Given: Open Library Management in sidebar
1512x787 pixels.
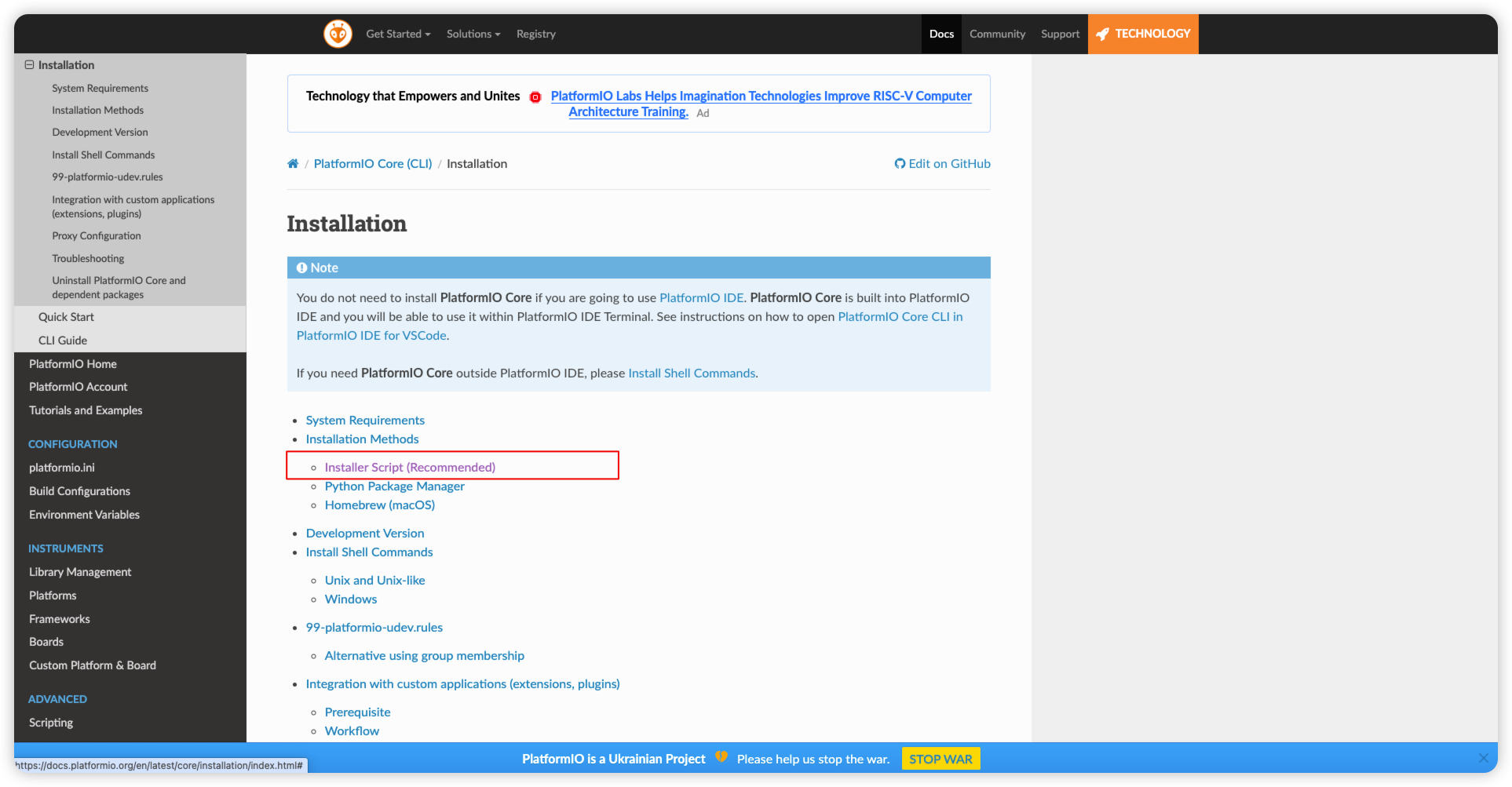Looking at the screenshot, I should pyautogui.click(x=80, y=572).
